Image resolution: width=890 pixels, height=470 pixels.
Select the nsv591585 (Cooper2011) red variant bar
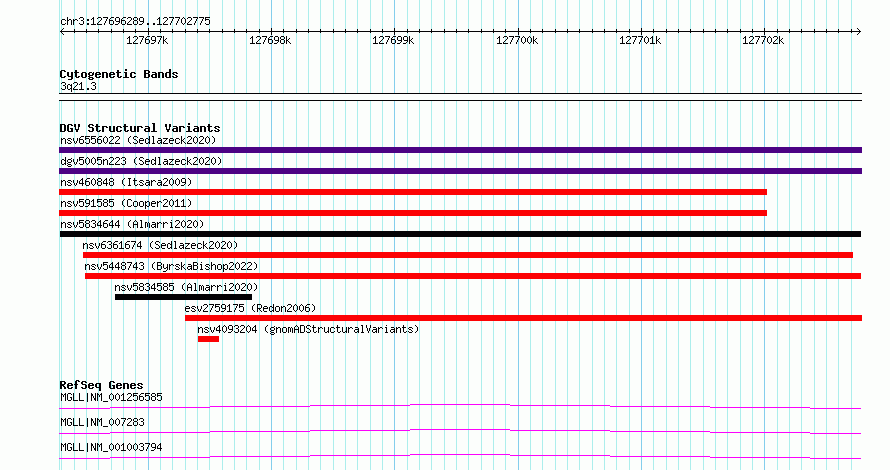pos(413,213)
